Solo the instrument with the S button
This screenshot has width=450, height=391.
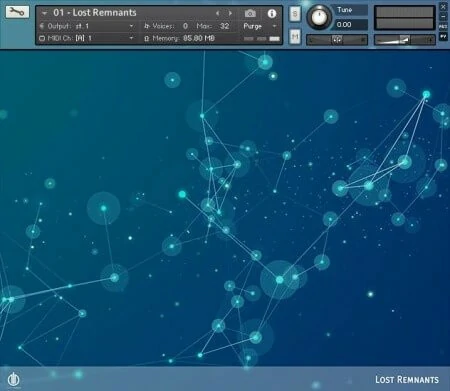pos(295,14)
